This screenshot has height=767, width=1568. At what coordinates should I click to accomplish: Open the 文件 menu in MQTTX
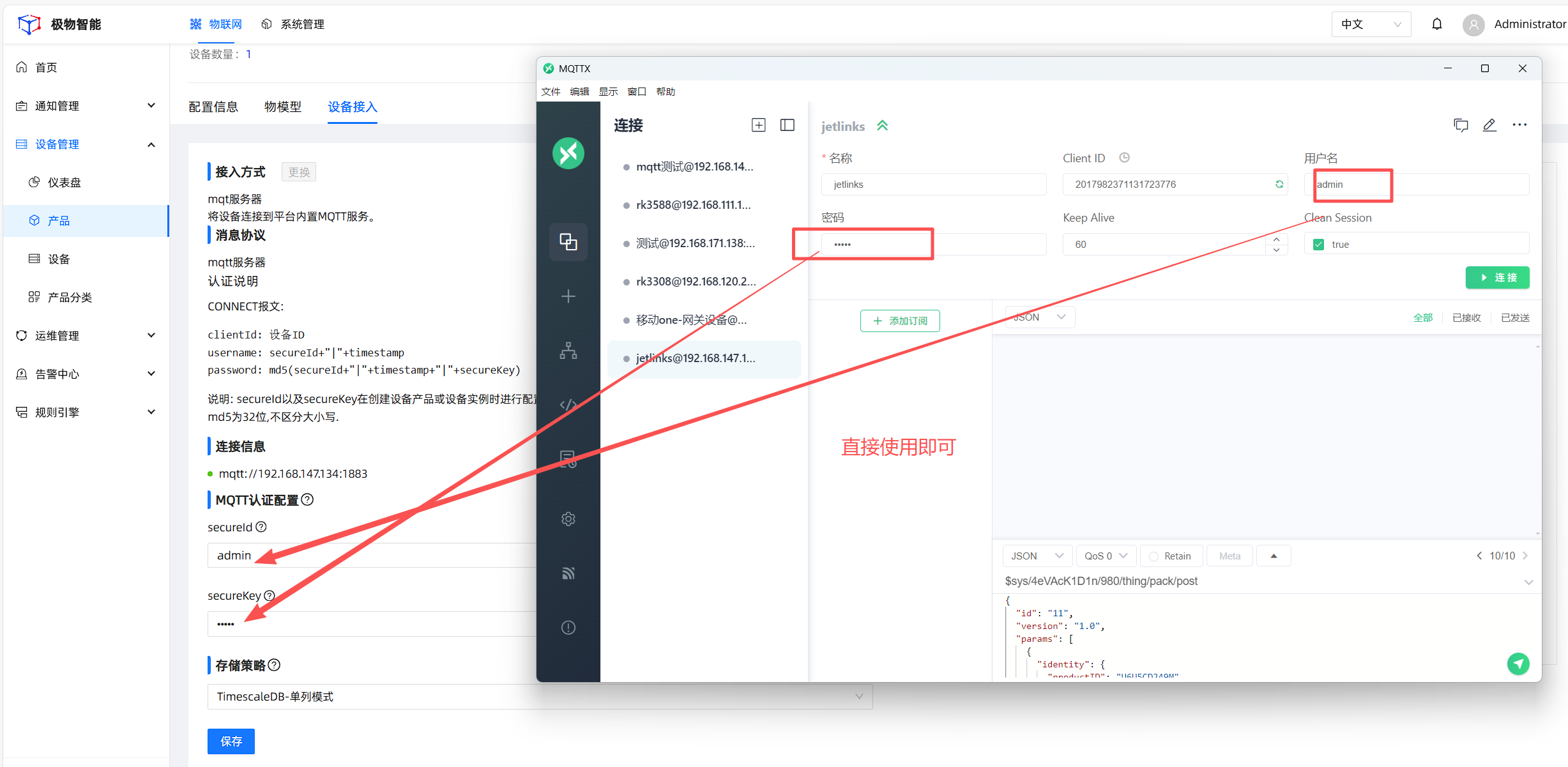coord(551,91)
